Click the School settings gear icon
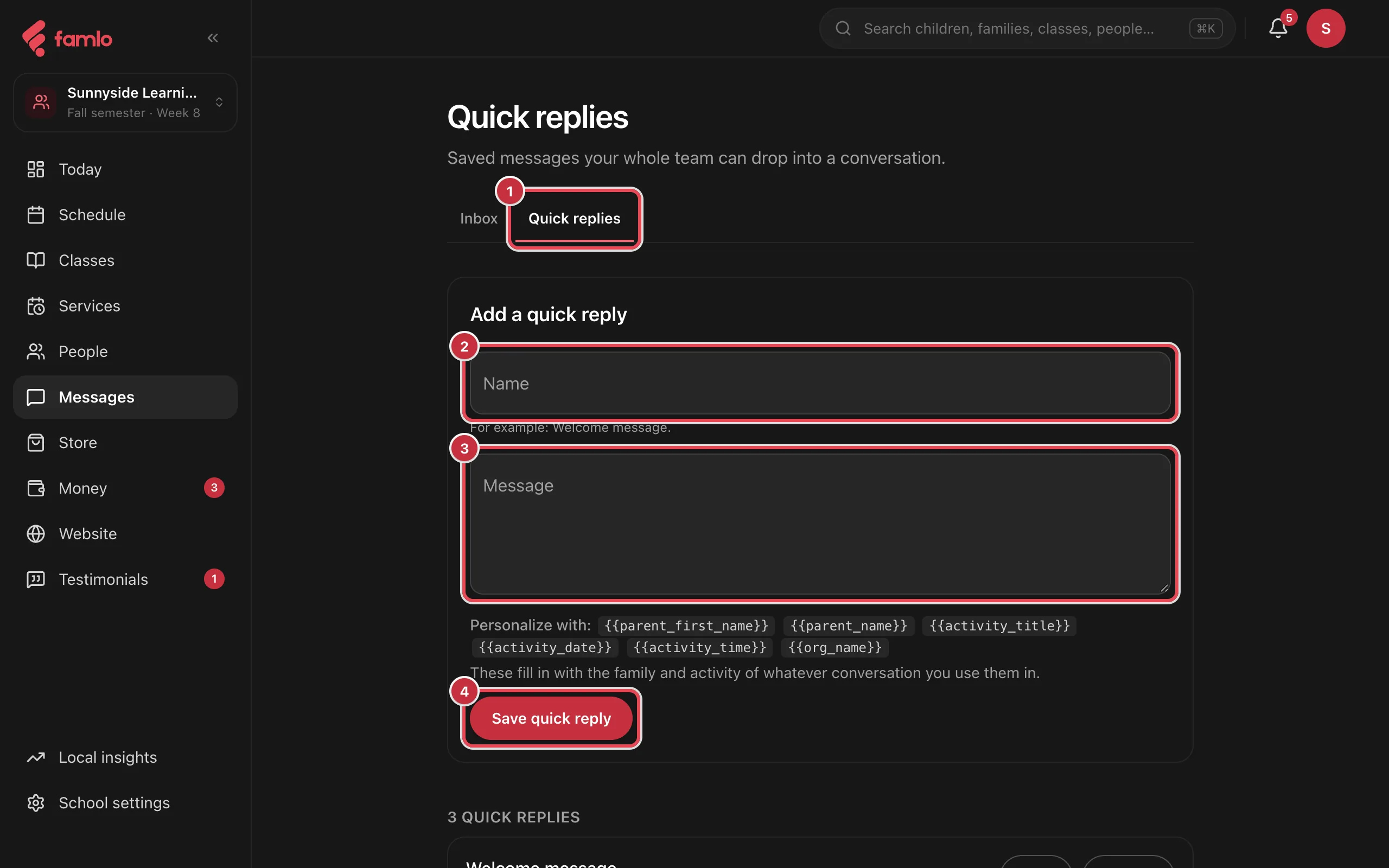1389x868 pixels. point(36,802)
